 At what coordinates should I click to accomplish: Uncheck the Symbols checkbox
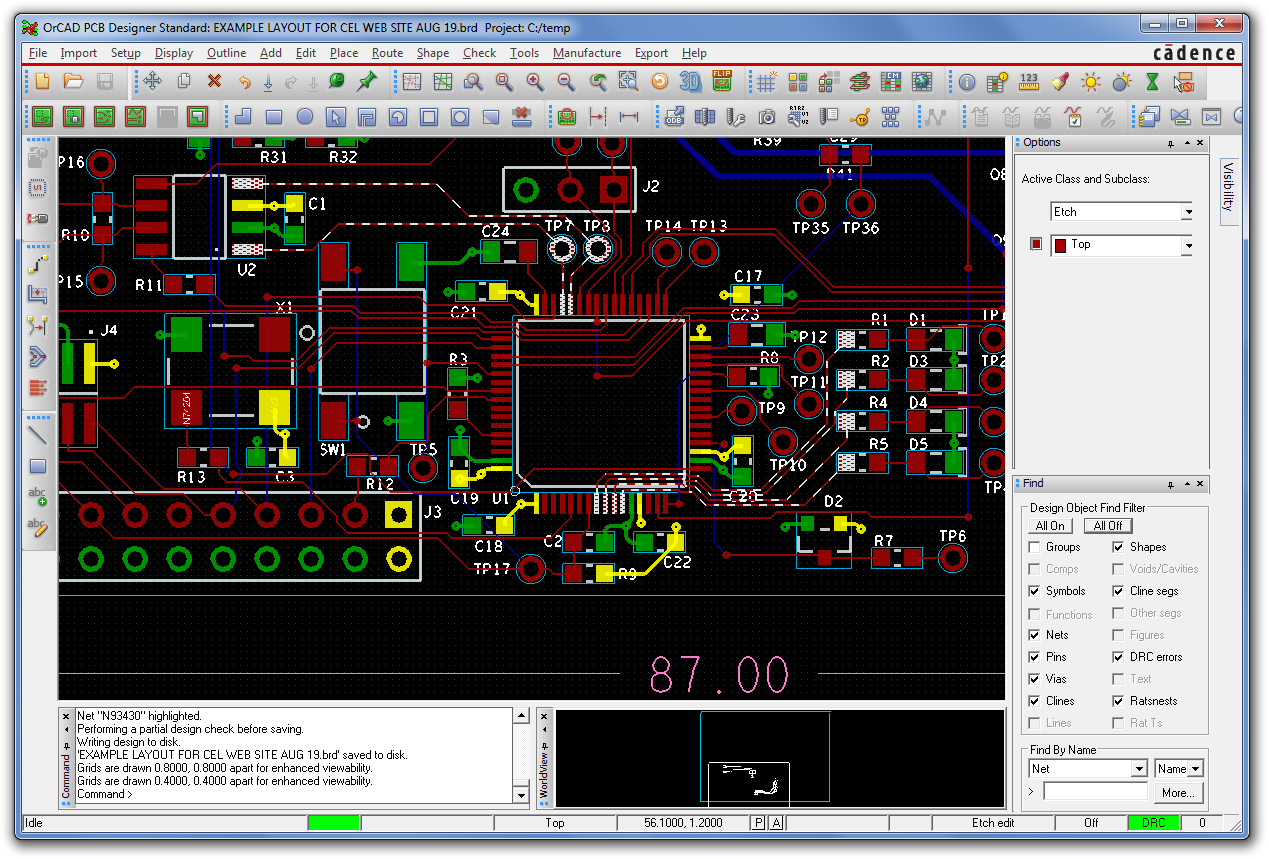(1035, 591)
